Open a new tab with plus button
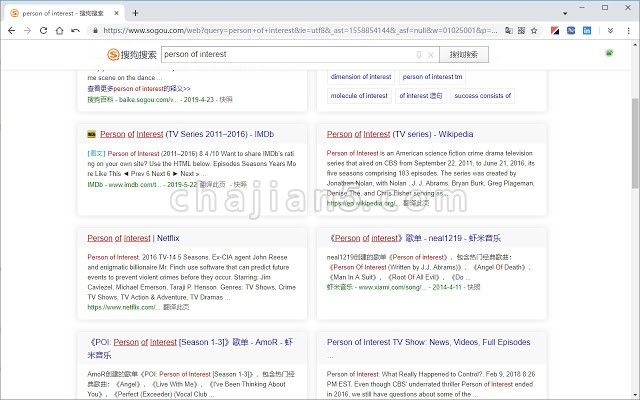This screenshot has width=640, height=400. (136, 13)
